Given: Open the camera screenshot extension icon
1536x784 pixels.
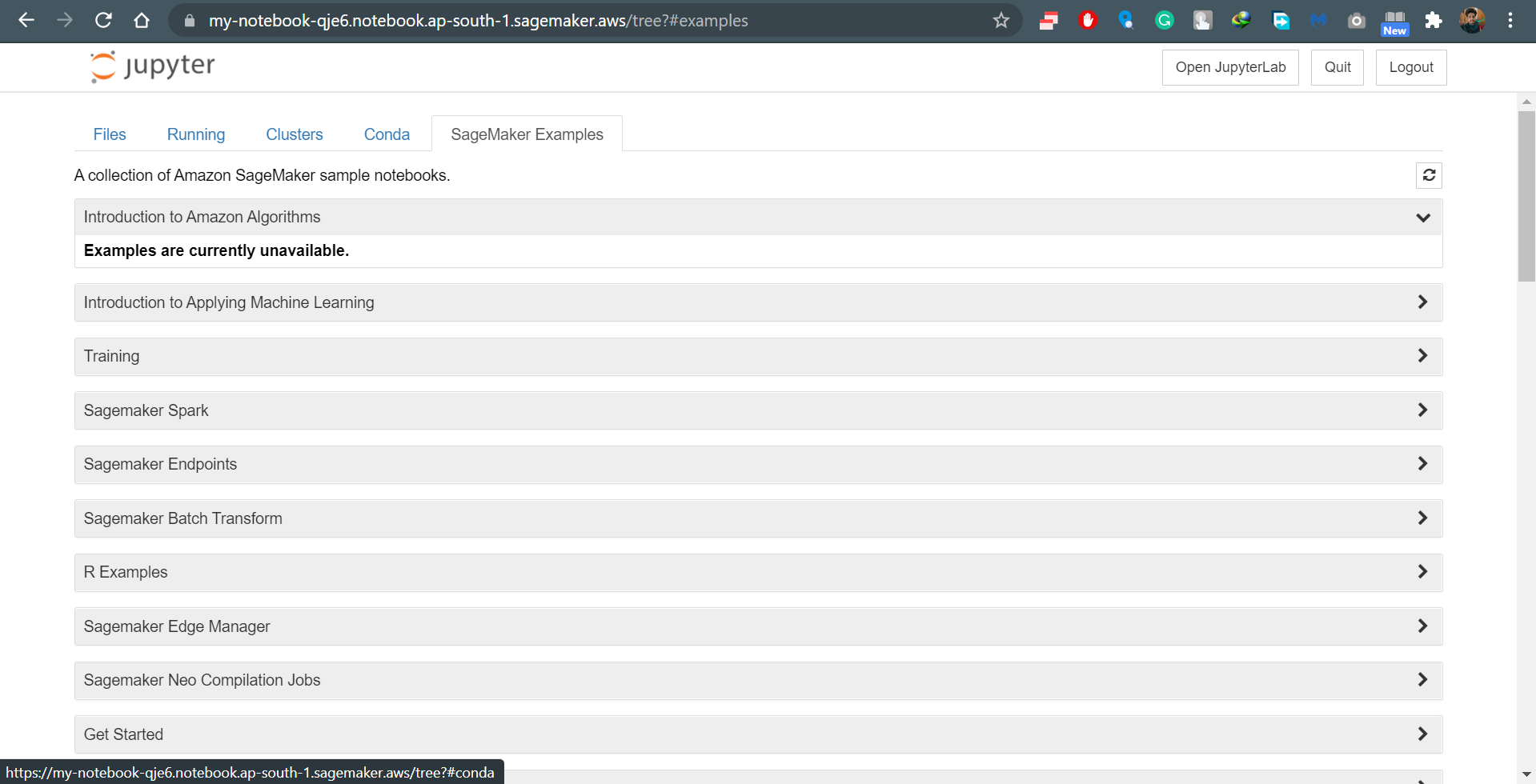Looking at the screenshot, I should [x=1356, y=21].
